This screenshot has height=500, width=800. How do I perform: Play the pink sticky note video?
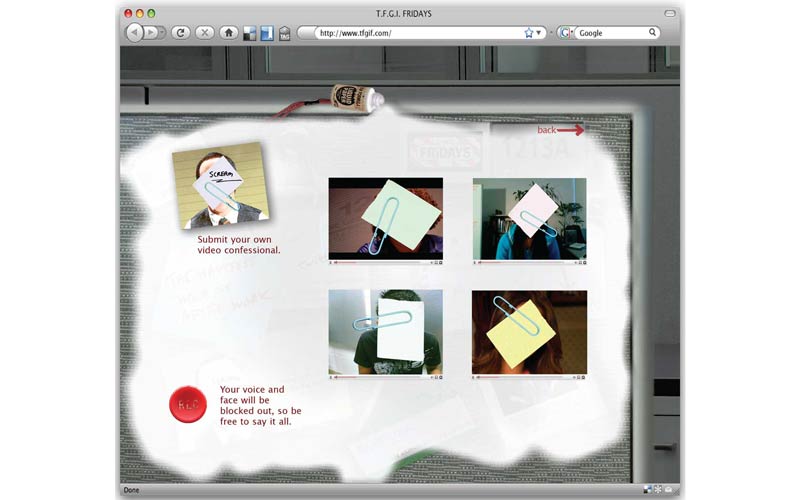point(529,217)
